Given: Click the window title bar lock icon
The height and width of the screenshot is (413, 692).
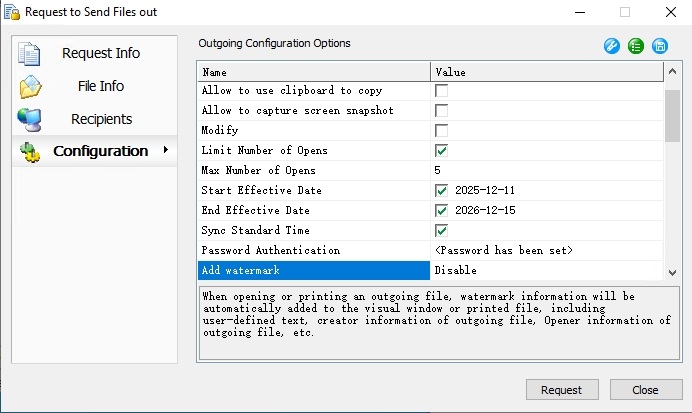Looking at the screenshot, I should (12, 12).
